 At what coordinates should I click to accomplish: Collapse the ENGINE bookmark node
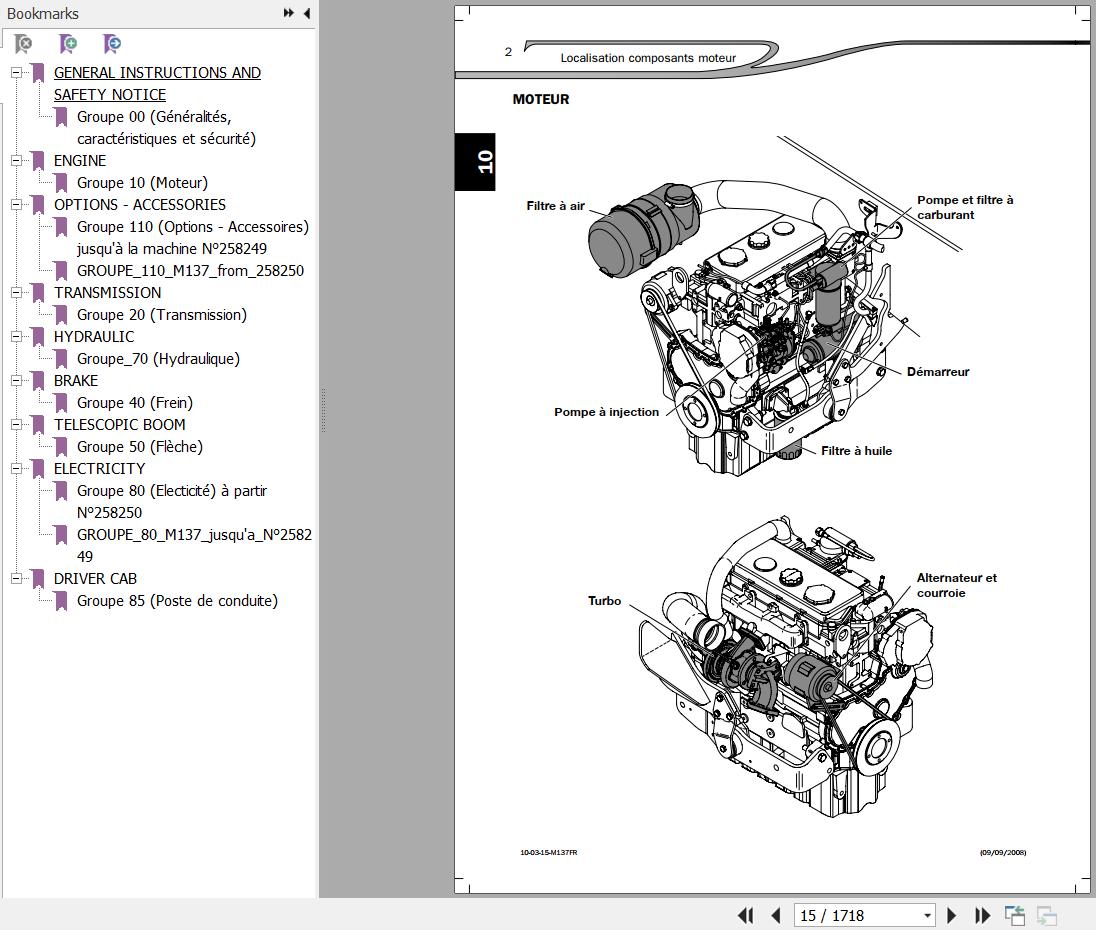[x=16, y=160]
